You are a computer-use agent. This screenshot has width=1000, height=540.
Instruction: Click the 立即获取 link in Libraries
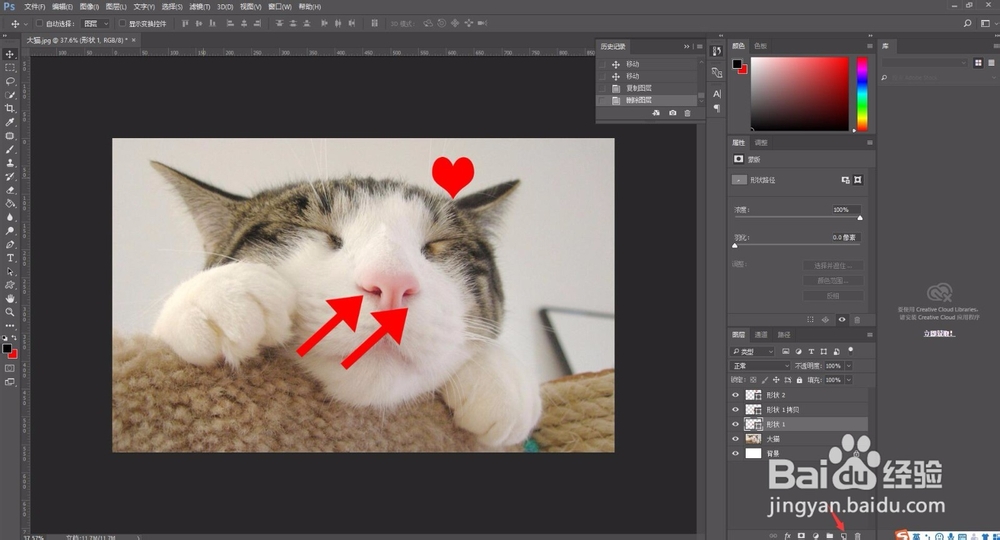(939, 333)
